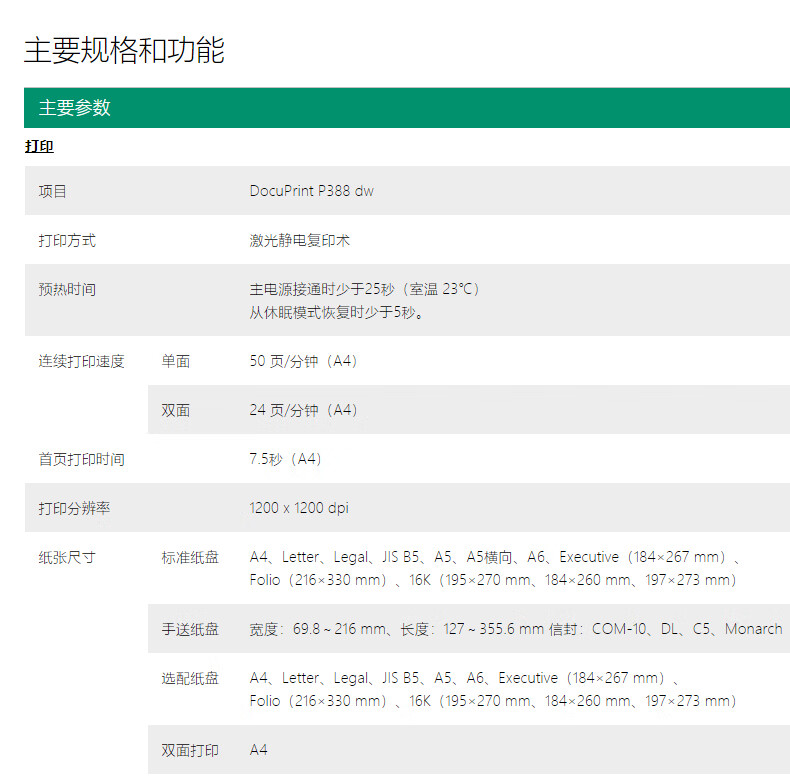Select the 1200 x 1200 dpi value

coord(299,508)
